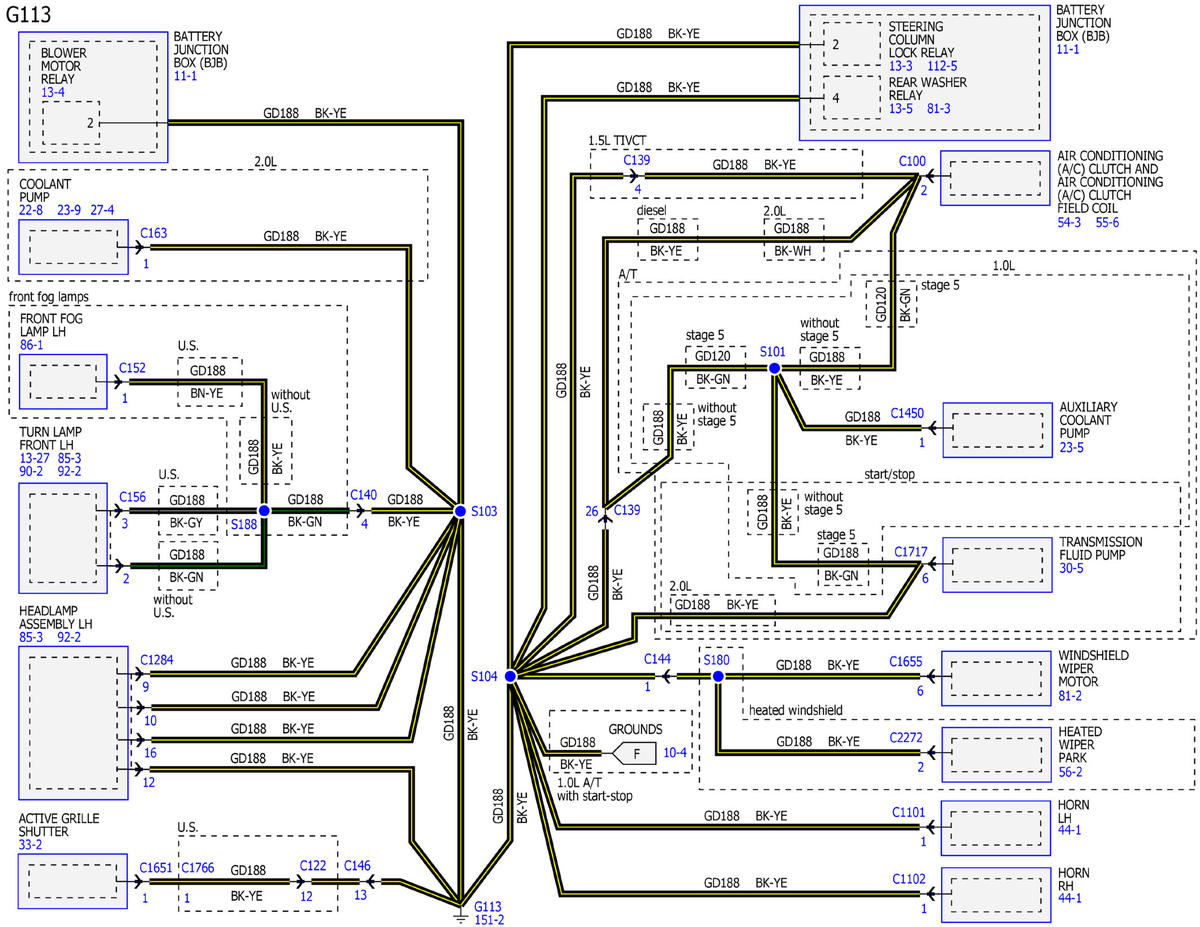Click splice label S180
The width and height of the screenshot is (1200, 927).
coord(718,660)
